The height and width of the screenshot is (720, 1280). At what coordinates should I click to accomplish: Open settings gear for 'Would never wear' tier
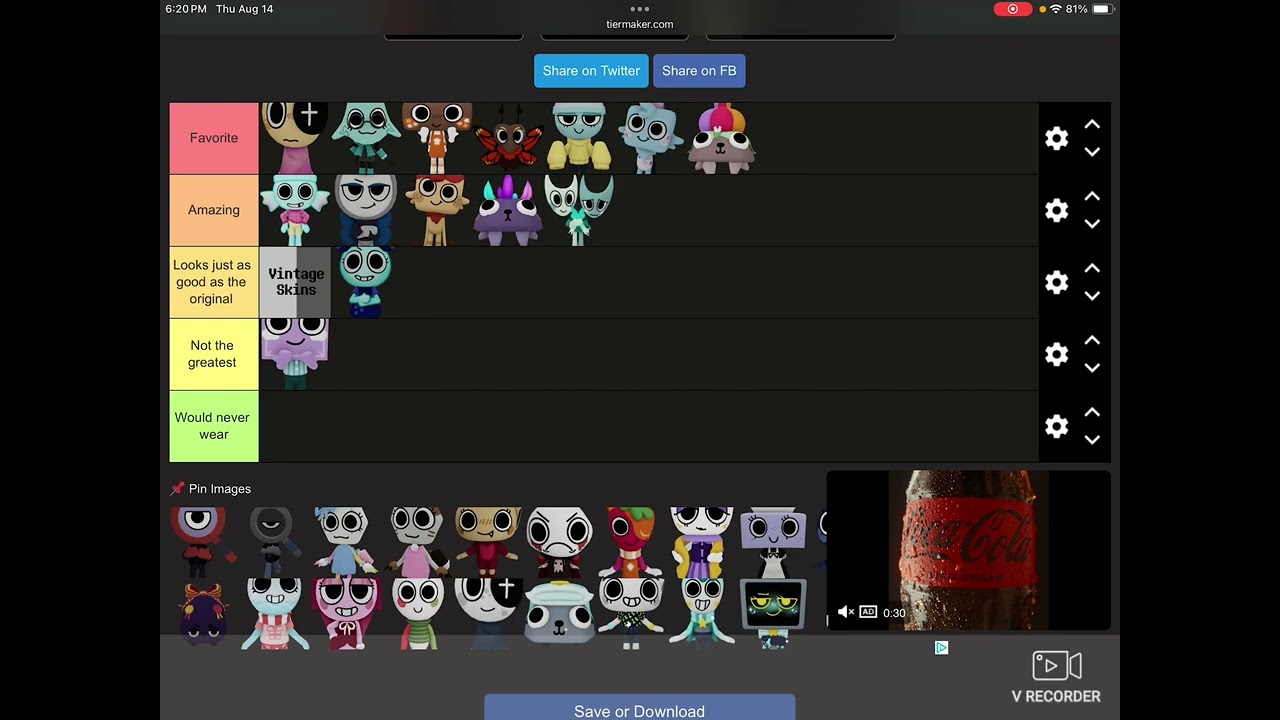1056,426
